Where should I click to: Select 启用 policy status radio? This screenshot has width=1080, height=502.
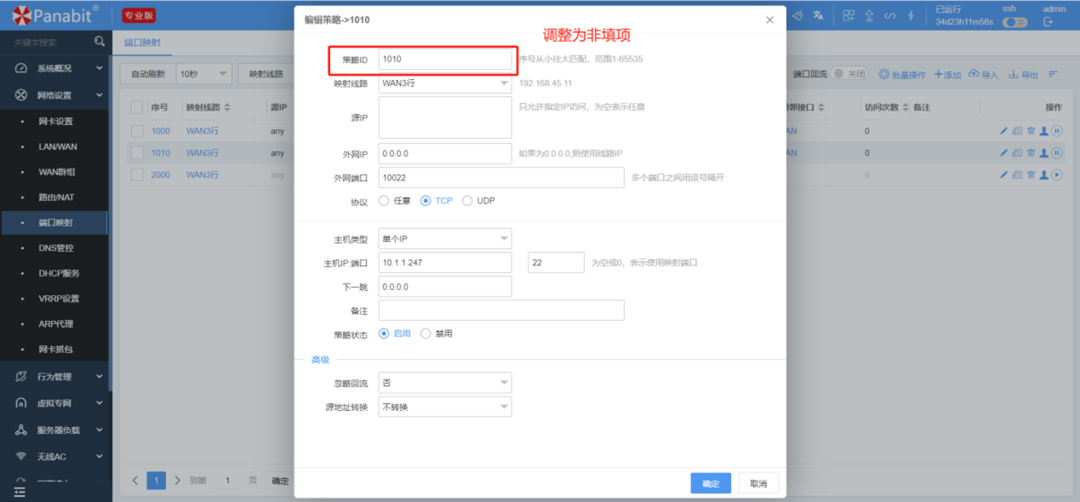coord(384,333)
